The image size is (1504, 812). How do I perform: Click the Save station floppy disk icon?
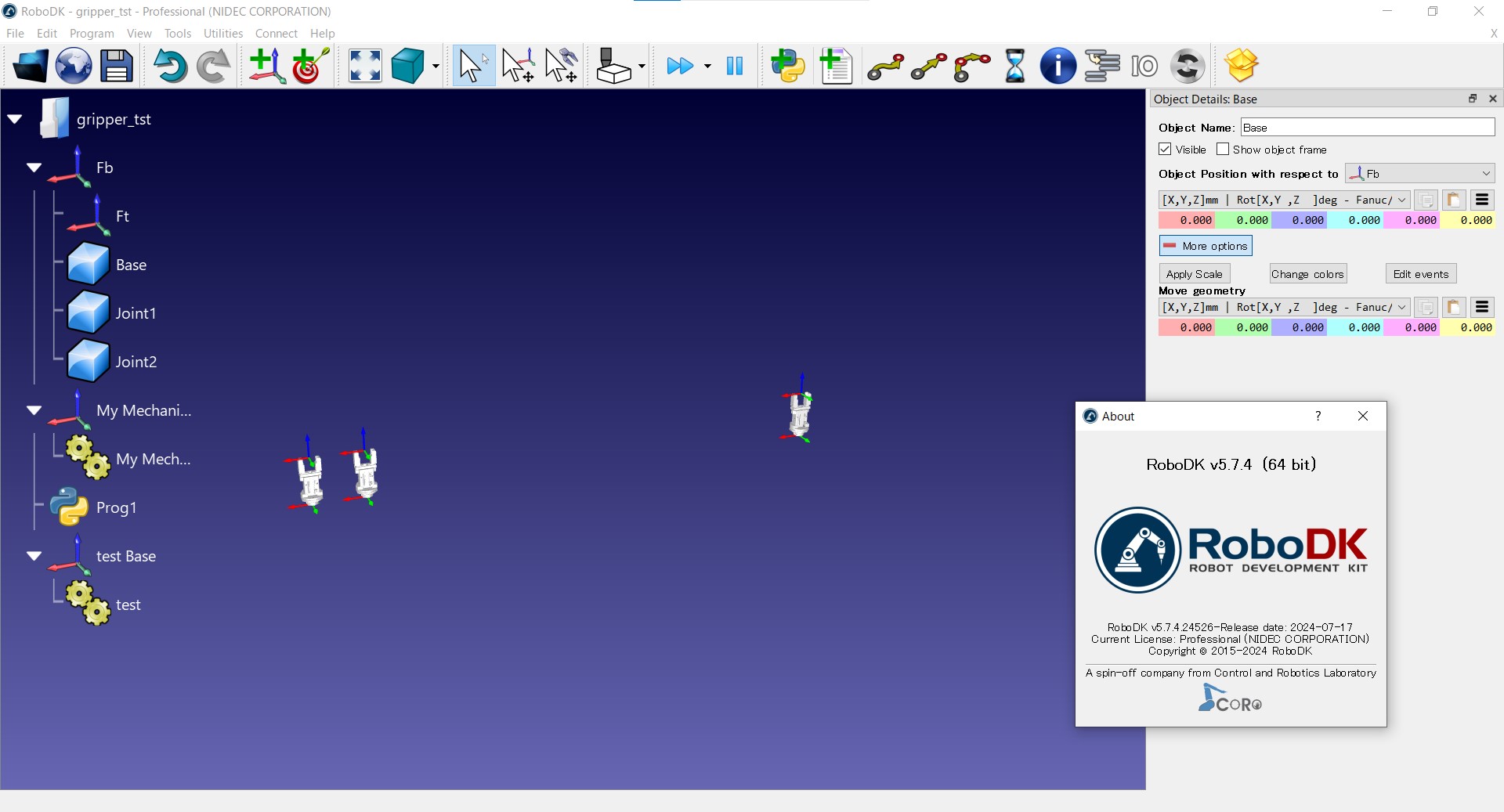pyautogui.click(x=117, y=67)
